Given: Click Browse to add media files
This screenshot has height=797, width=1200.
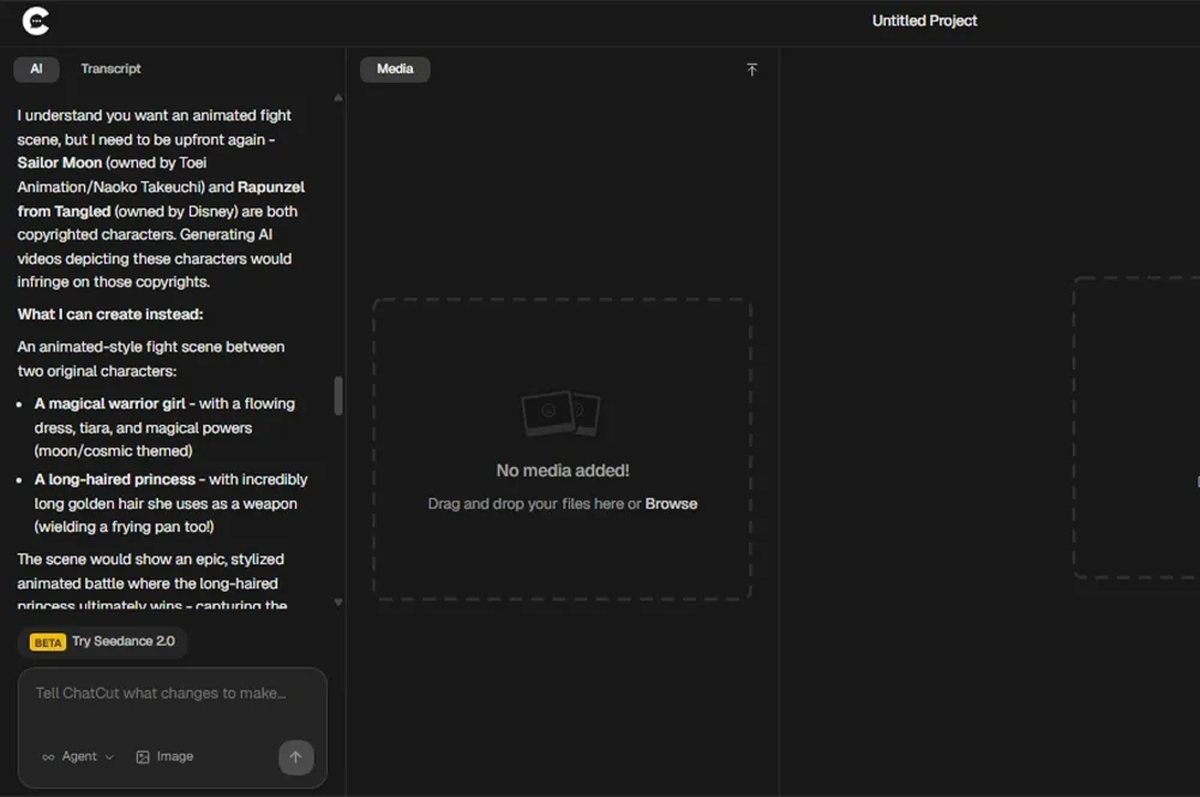Looking at the screenshot, I should 671,504.
